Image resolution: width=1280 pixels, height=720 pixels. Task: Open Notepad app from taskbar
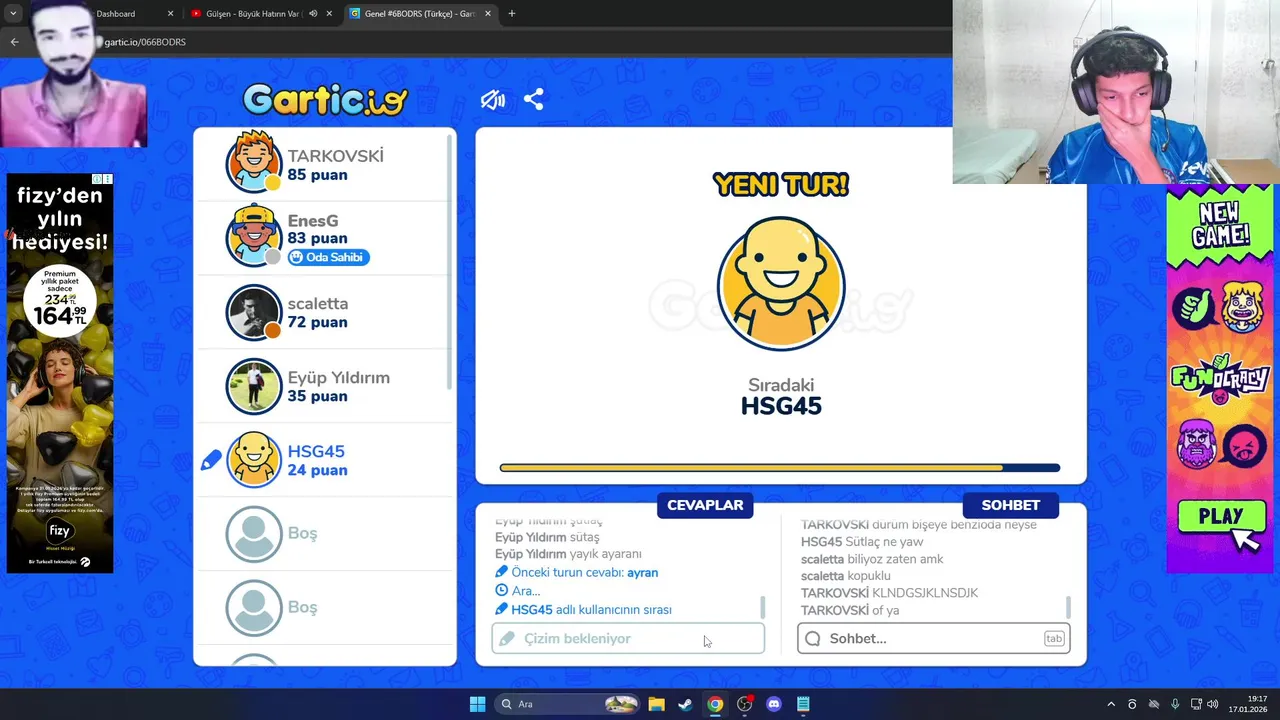click(803, 704)
